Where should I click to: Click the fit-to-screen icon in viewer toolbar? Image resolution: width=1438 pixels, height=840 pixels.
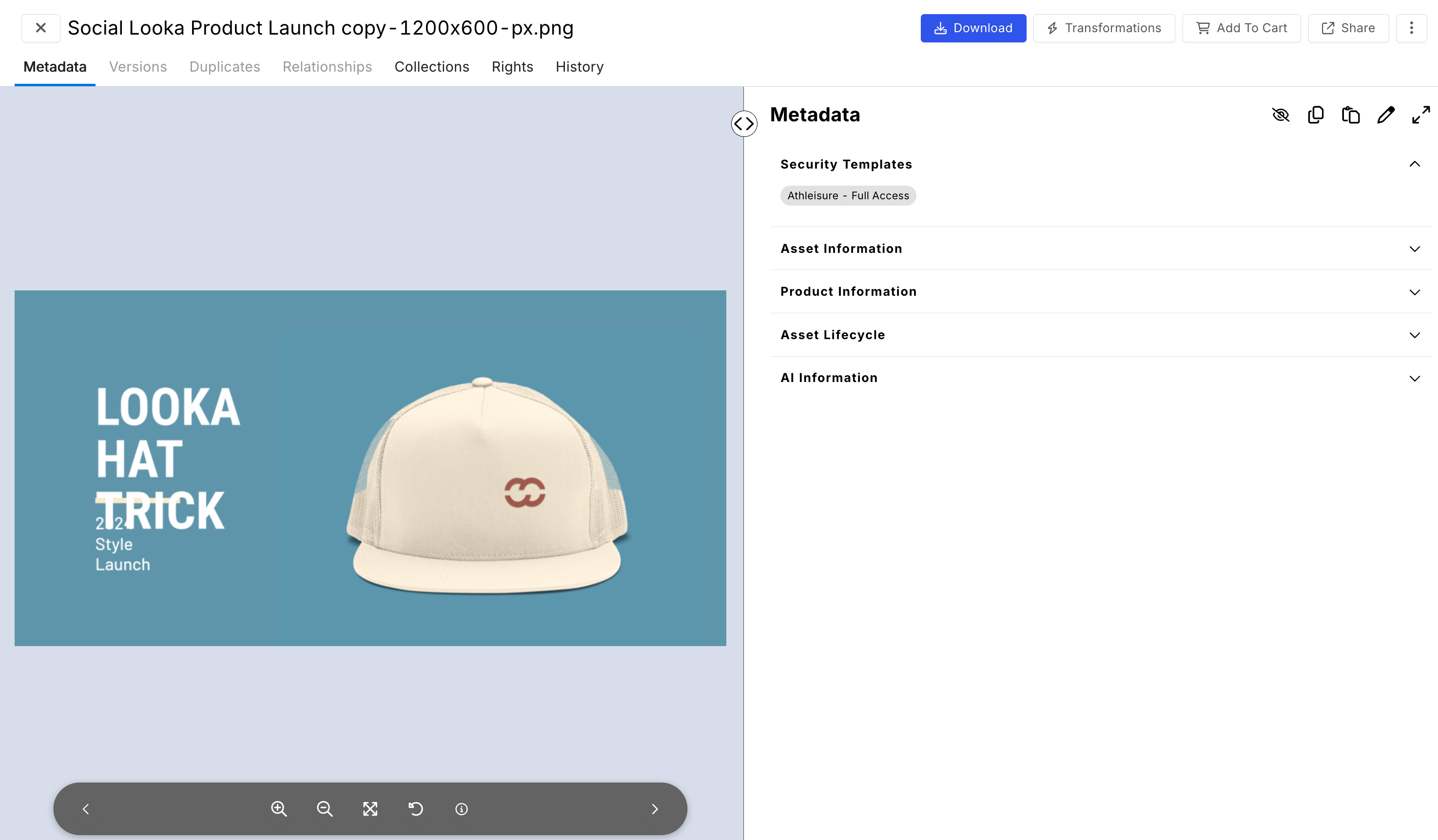(370, 809)
